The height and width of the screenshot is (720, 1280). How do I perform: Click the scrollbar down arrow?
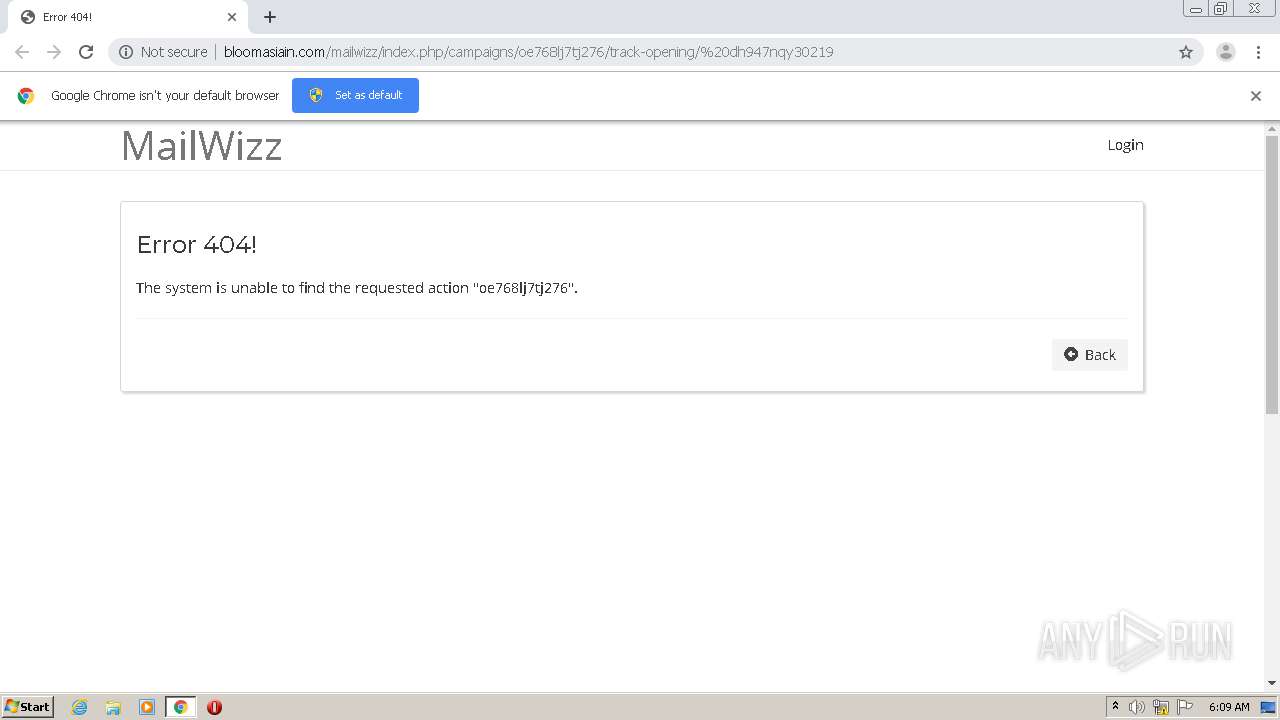click(x=1272, y=683)
